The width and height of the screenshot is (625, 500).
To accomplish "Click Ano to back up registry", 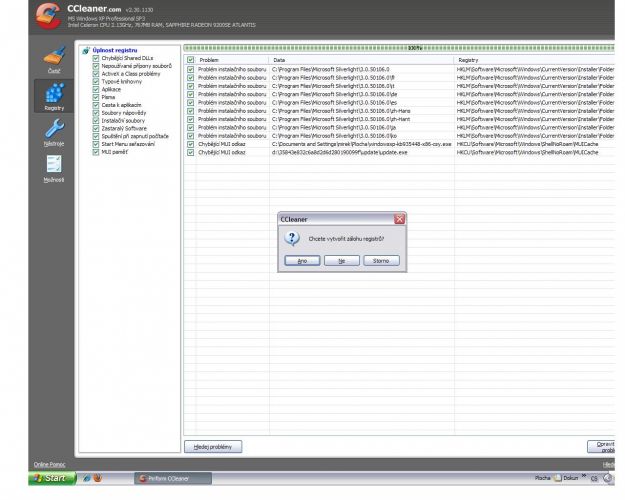I will click(302, 260).
